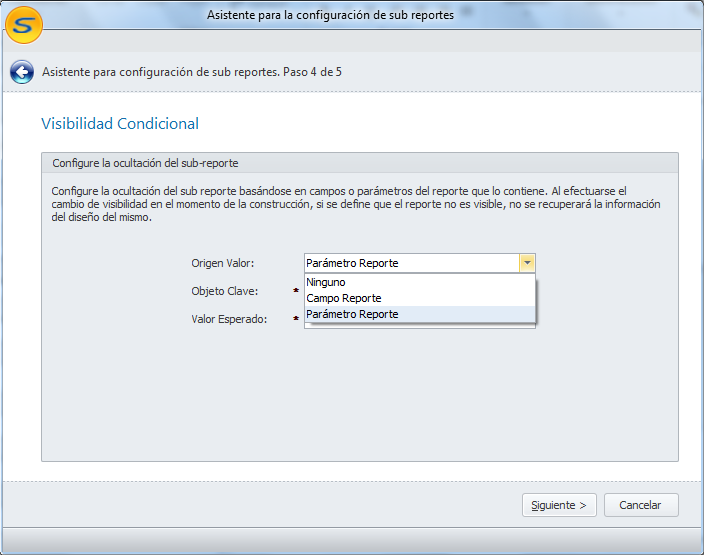The width and height of the screenshot is (704, 555).
Task: Click the orange S application logo
Action: coord(24,24)
